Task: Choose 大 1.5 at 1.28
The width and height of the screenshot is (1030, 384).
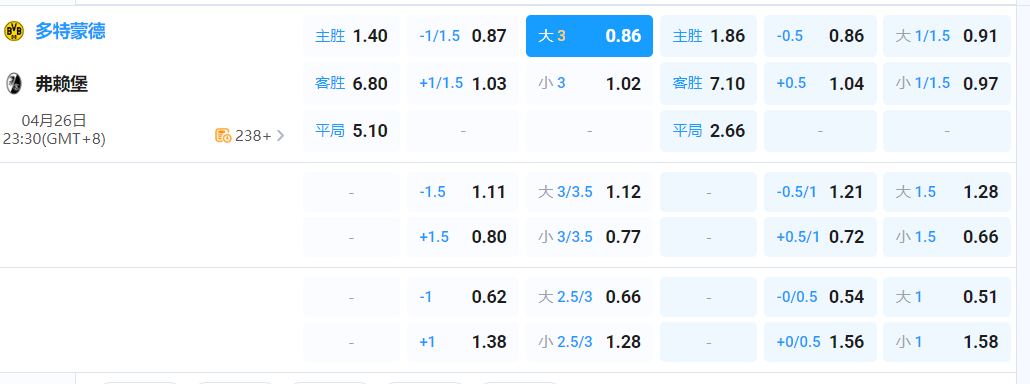Action: coord(947,192)
